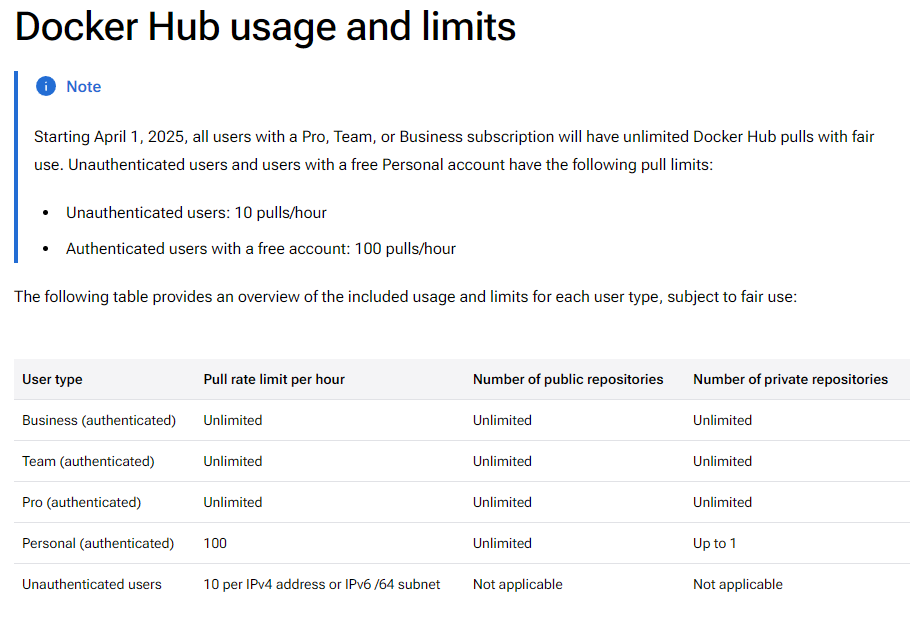
Task: Click the Business row's private repositories "Unlimited" cell
Action: pyautogui.click(x=722, y=420)
